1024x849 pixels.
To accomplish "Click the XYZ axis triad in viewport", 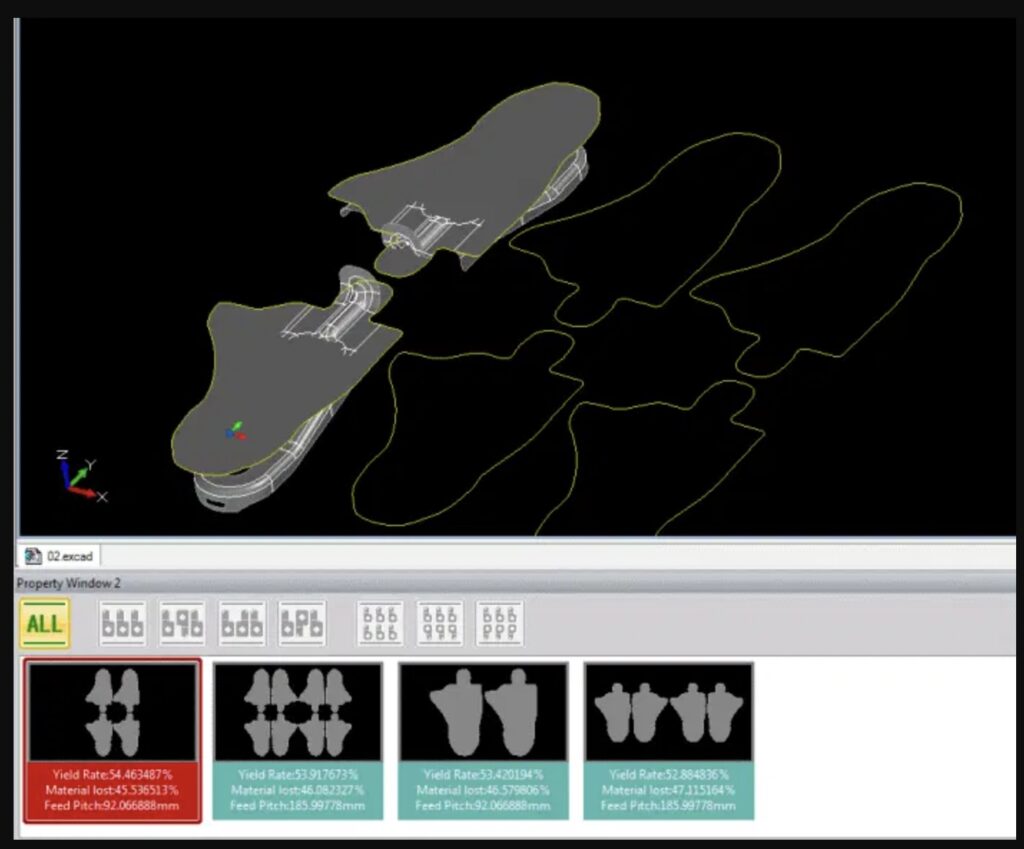I will coord(76,478).
